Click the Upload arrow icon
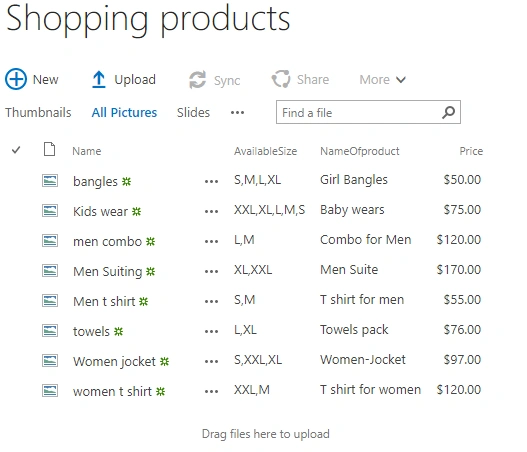The width and height of the screenshot is (527, 452). pyautogui.click(x=98, y=79)
